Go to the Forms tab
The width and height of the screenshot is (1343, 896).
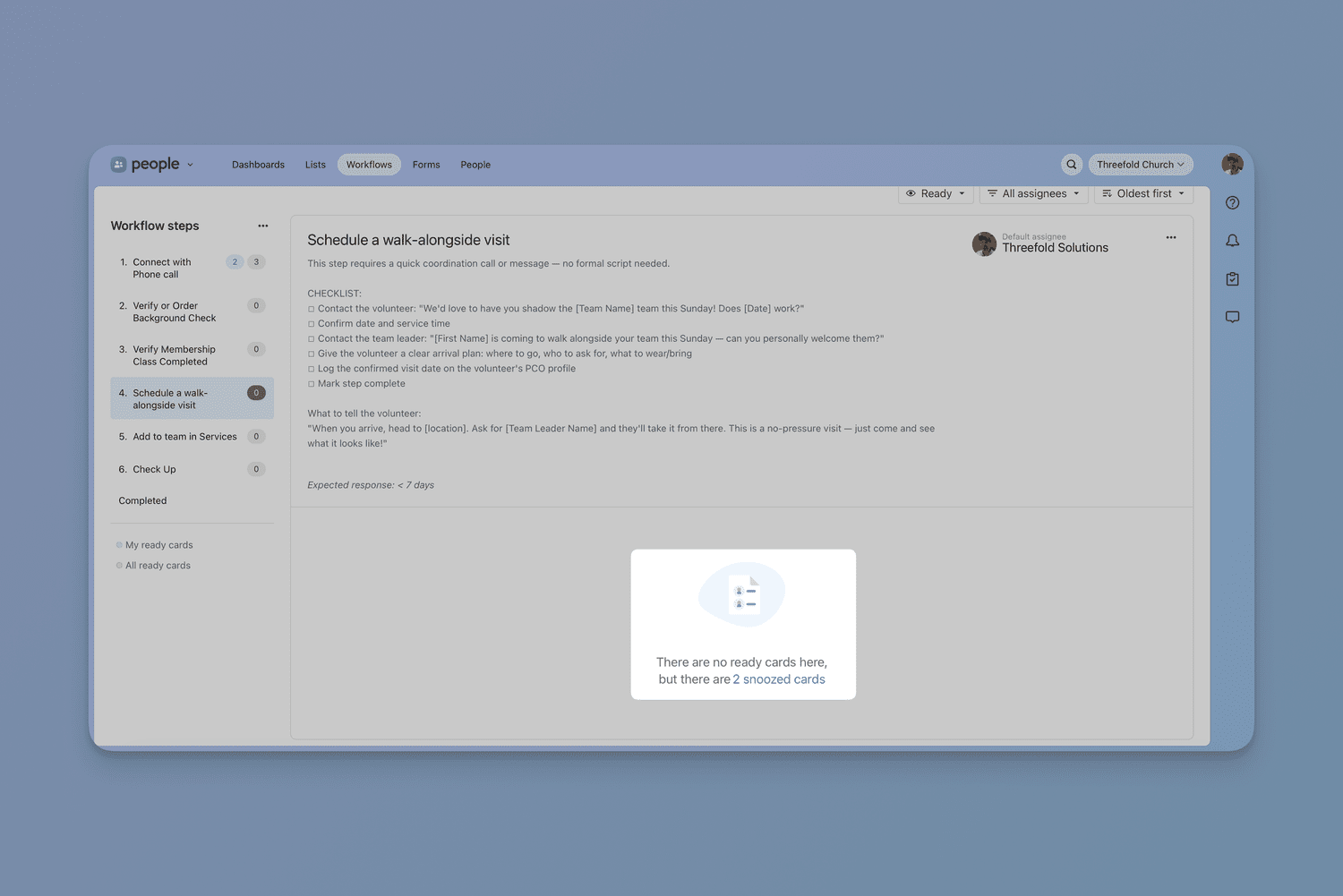pyautogui.click(x=426, y=165)
